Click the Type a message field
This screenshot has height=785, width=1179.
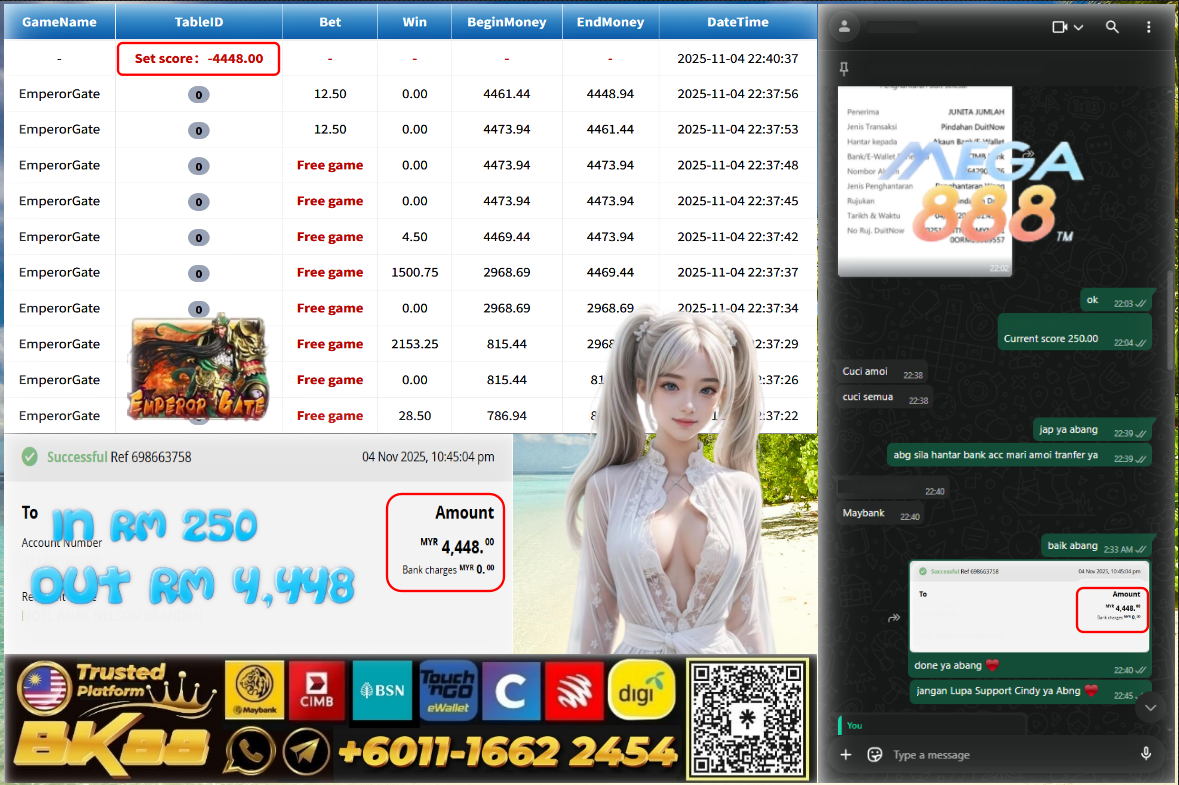(1010, 754)
